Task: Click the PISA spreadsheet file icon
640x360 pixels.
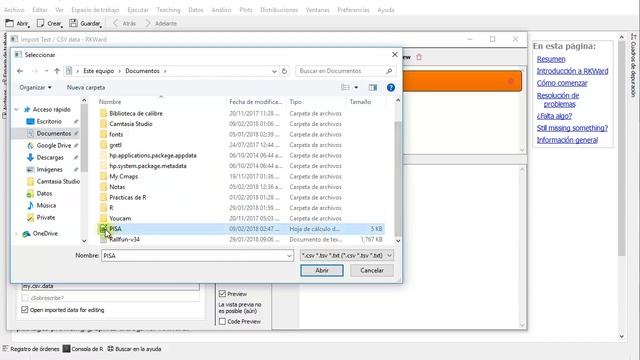Action: (x=103, y=229)
